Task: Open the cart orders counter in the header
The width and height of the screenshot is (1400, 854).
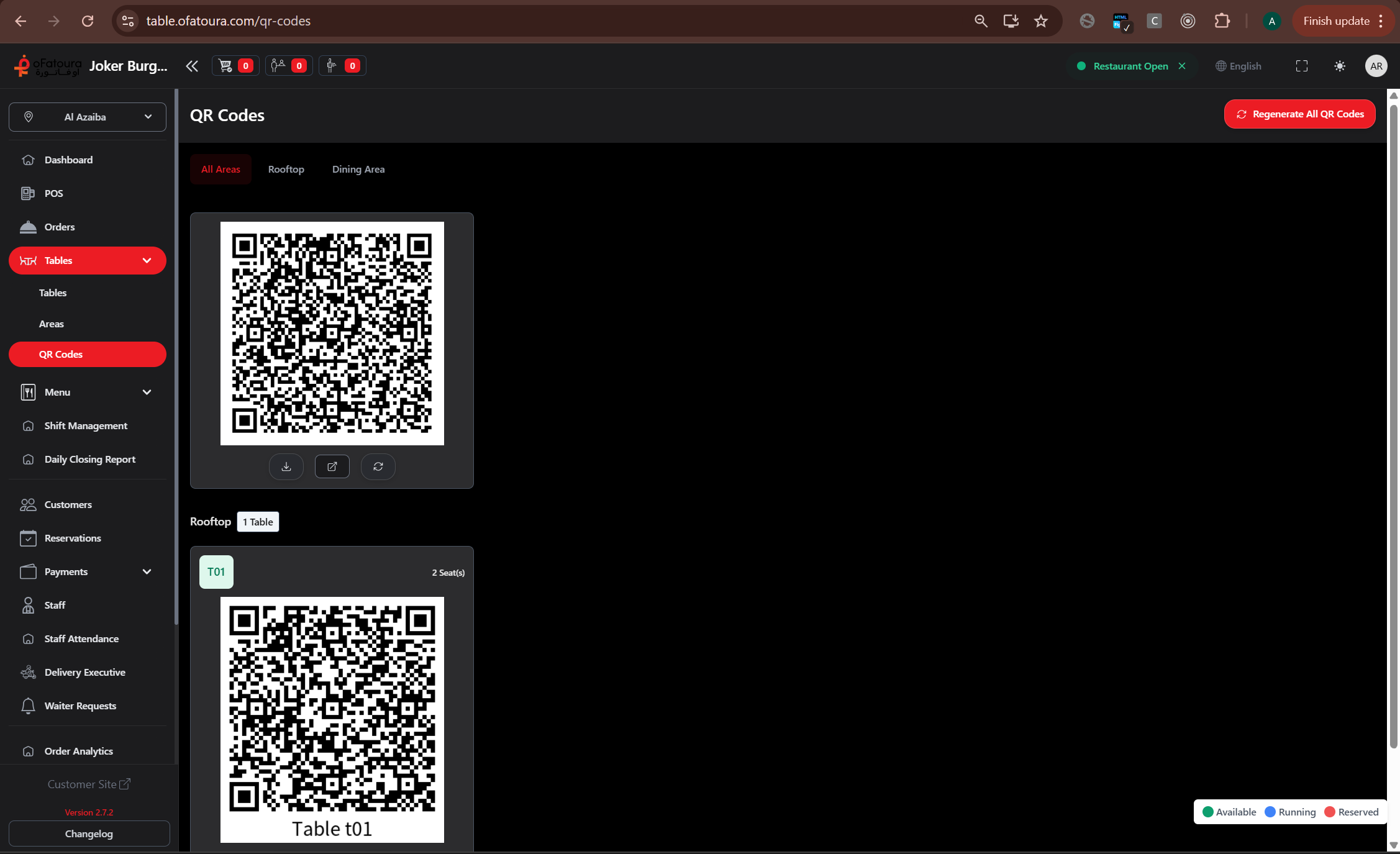Action: (x=235, y=65)
